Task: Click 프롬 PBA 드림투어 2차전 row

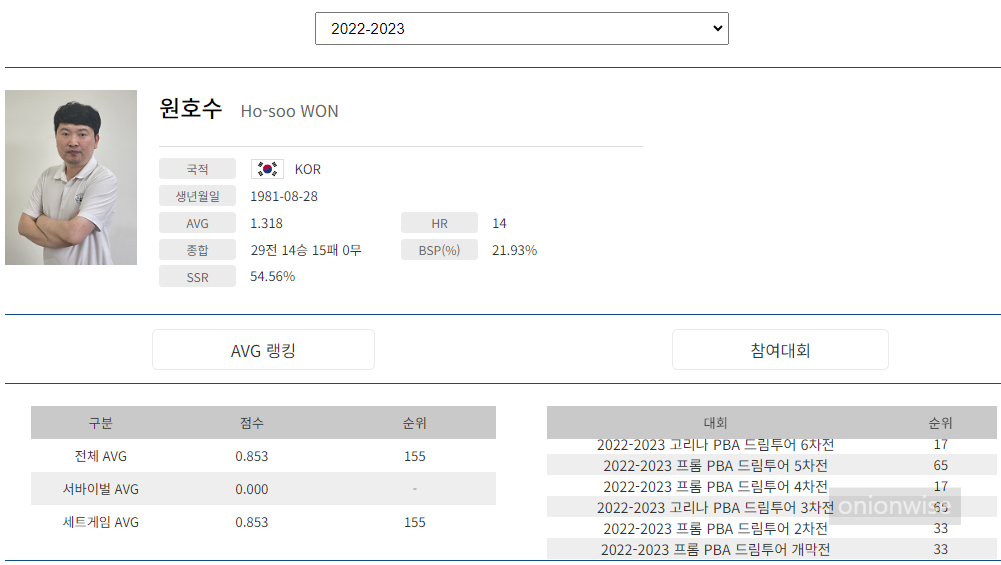Action: [772, 528]
